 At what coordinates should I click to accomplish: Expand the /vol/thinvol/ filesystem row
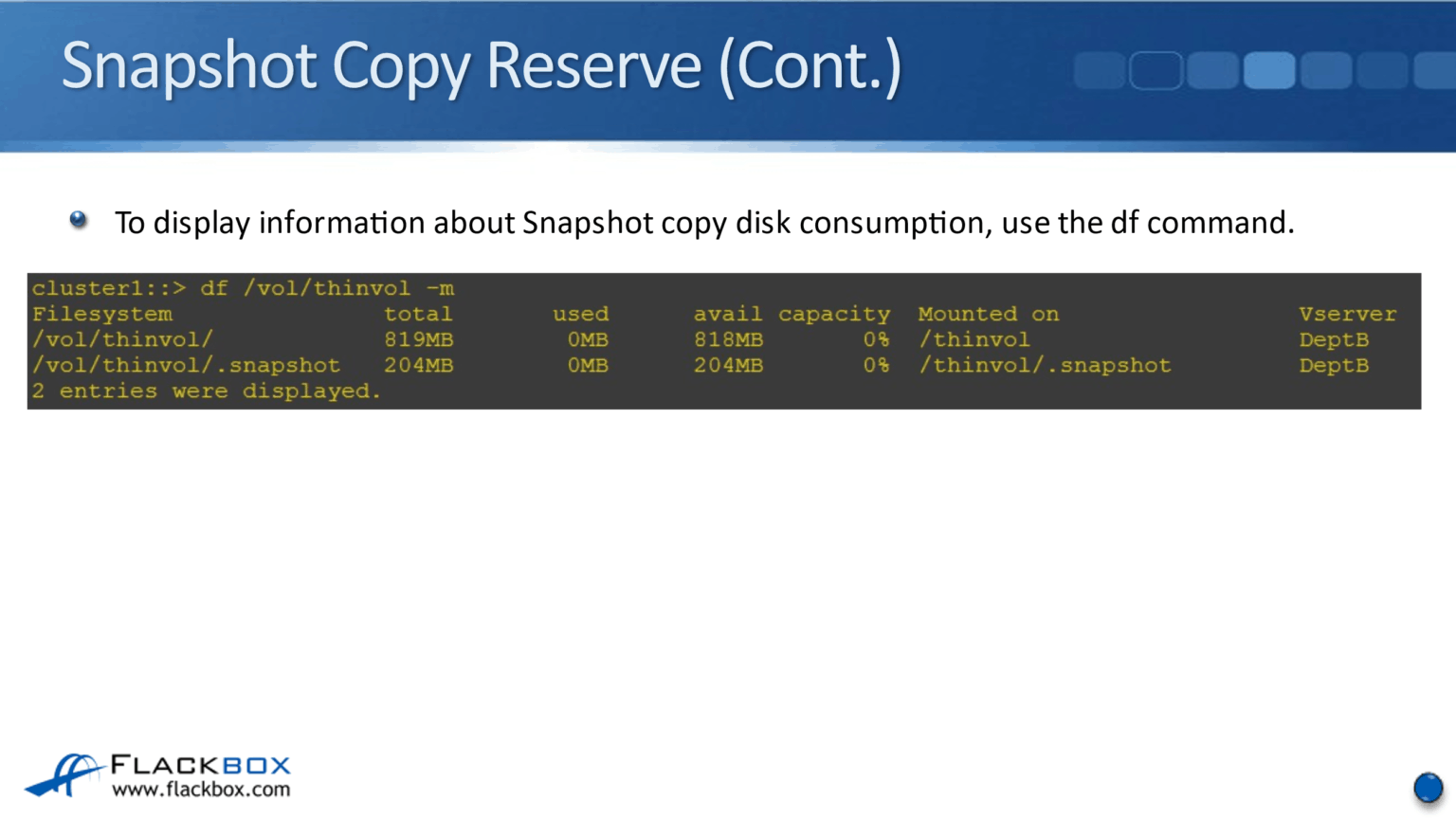click(x=122, y=339)
